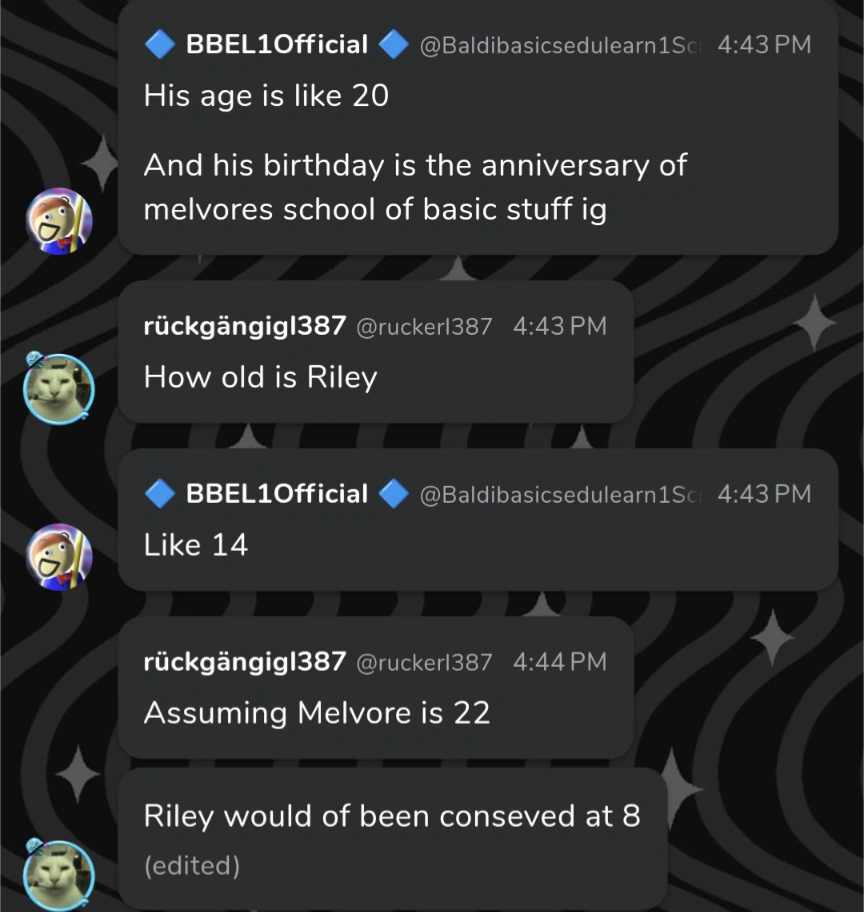The image size is (864, 912).
Task: Tap the blue diamond after BBEL1Official above "Like 14"
Action: tap(393, 493)
